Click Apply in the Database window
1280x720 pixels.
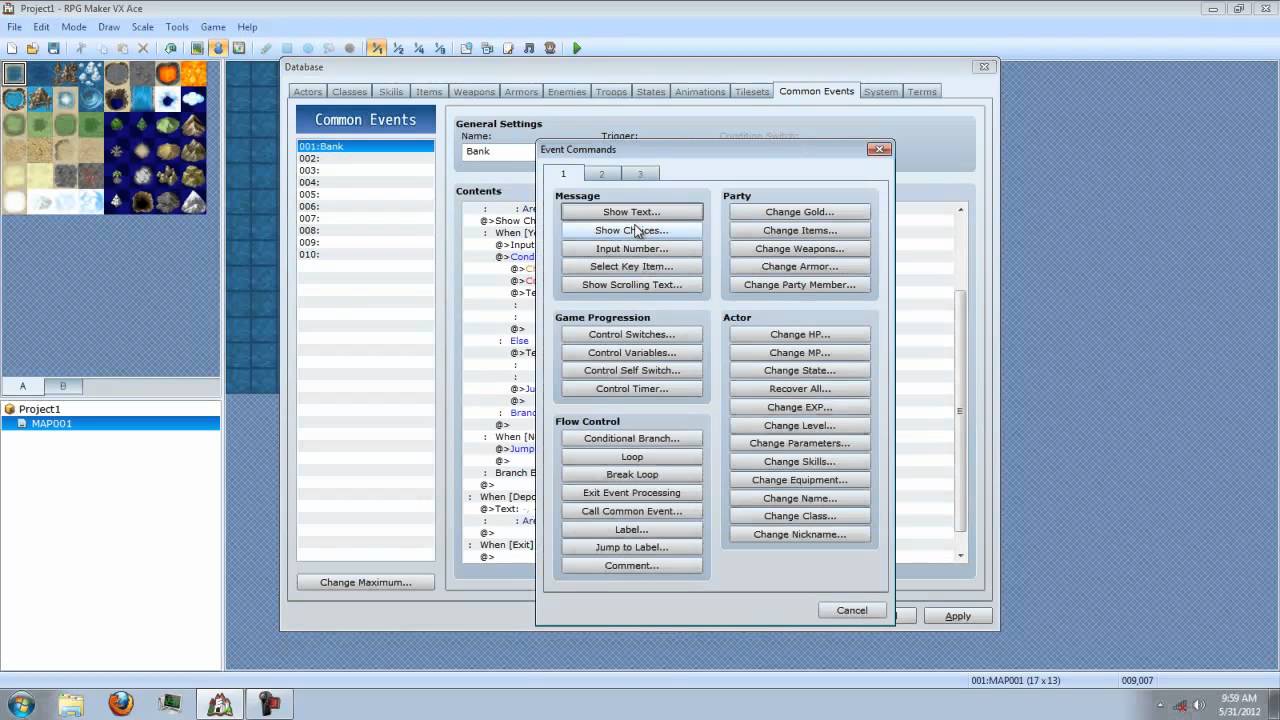click(x=958, y=616)
